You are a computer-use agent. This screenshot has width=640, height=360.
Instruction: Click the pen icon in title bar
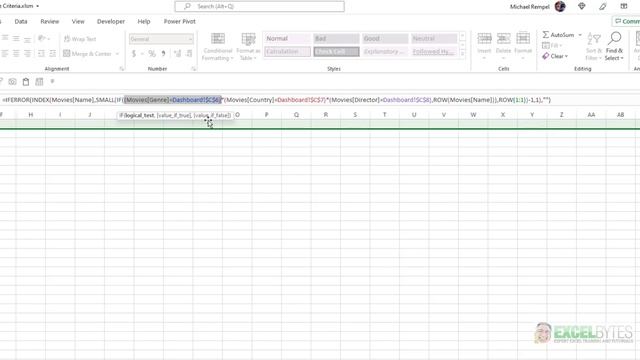(603, 6)
